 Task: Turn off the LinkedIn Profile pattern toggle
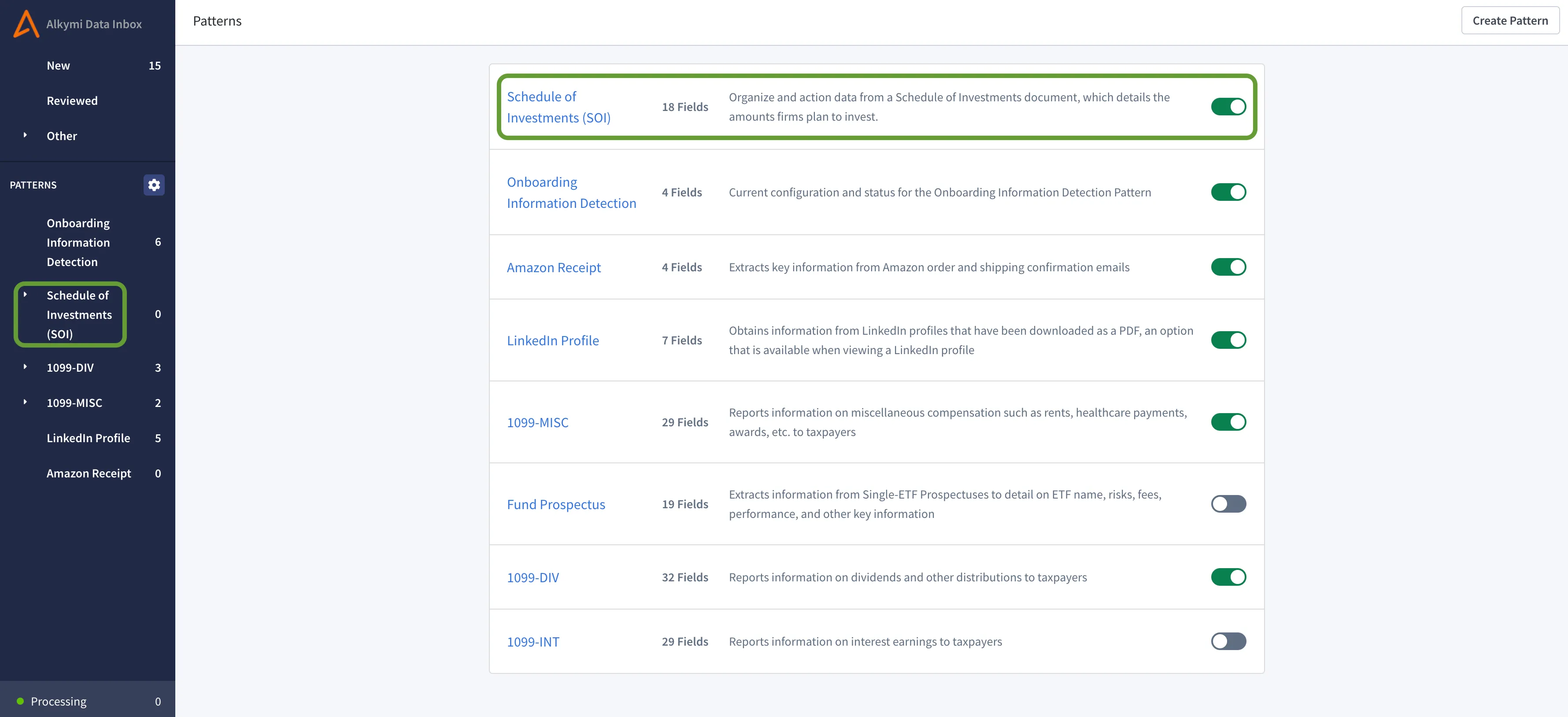tap(1228, 340)
